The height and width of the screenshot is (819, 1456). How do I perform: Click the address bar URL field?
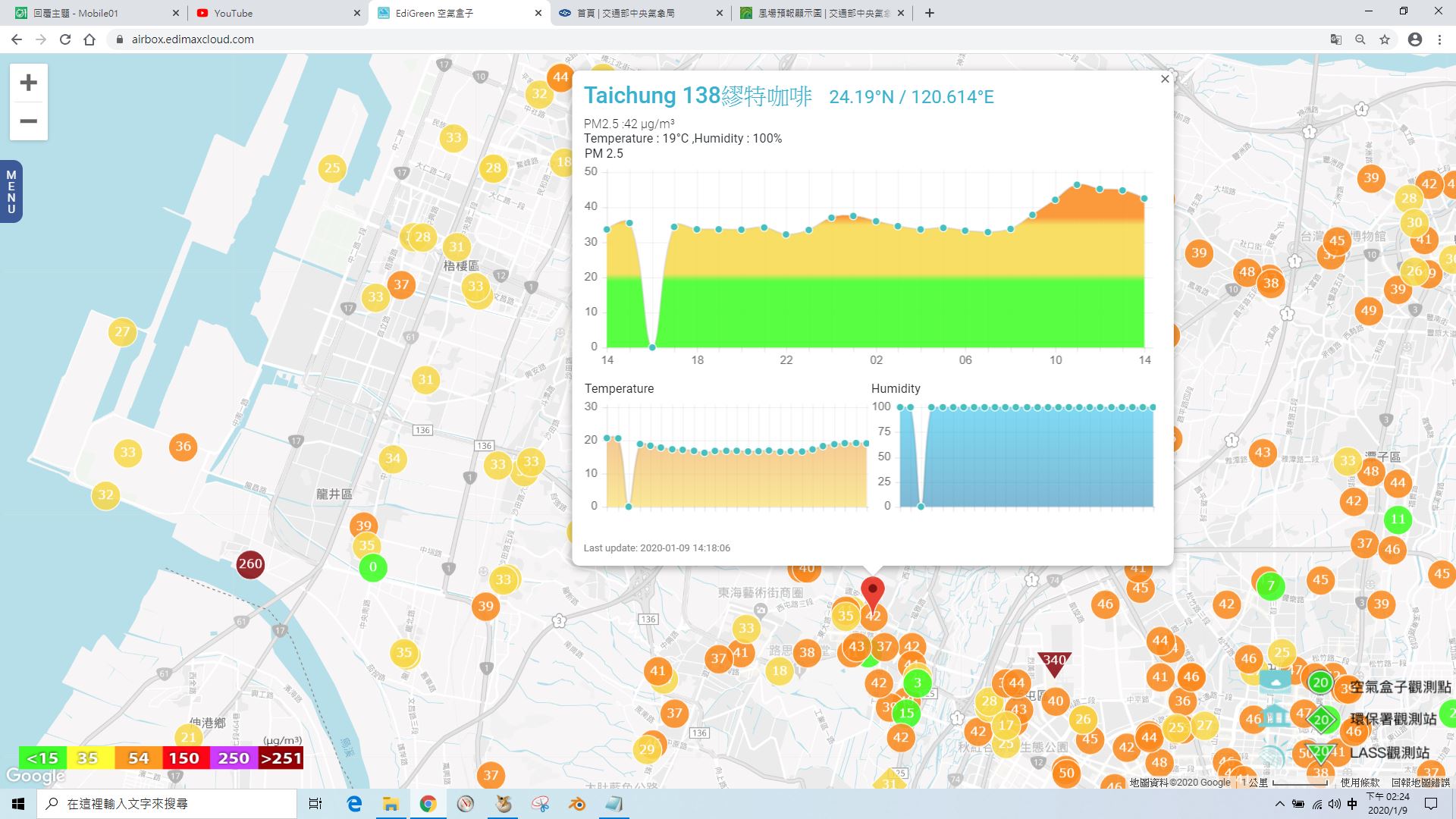(713, 39)
